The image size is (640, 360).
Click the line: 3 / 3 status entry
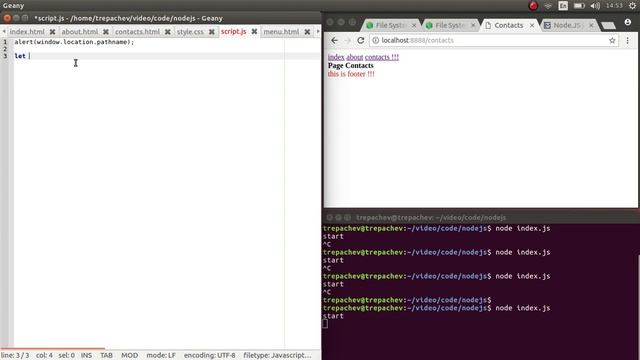pos(15,355)
